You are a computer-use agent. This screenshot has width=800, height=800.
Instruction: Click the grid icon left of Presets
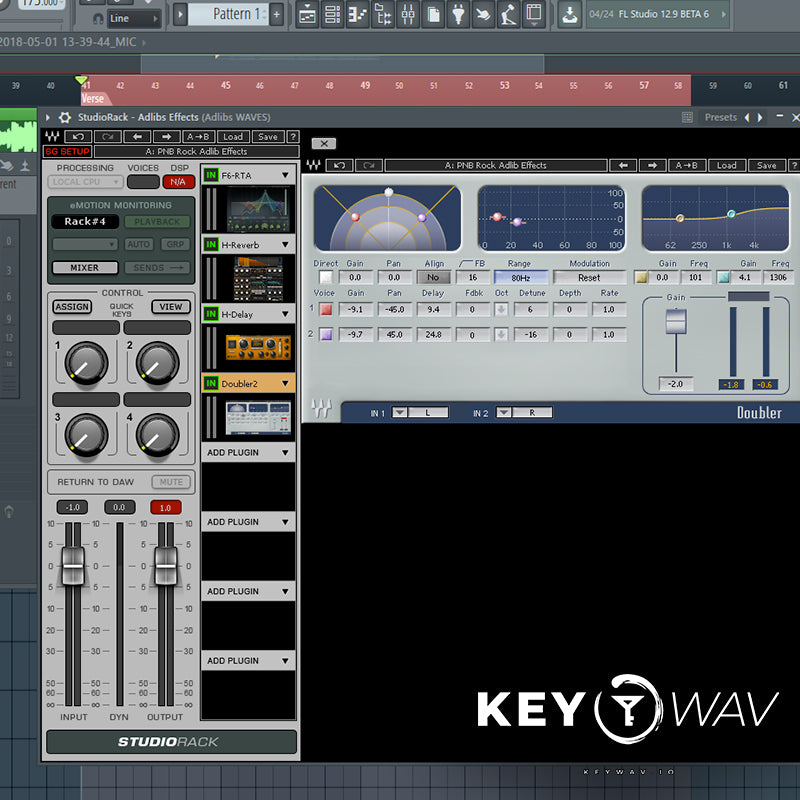pos(687,117)
